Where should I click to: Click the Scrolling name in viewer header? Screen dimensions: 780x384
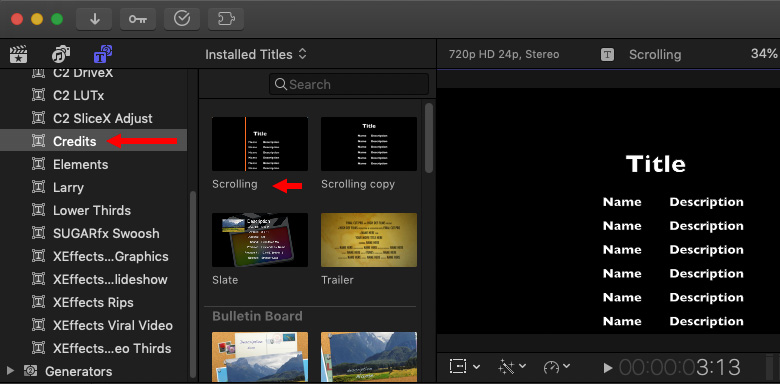click(x=655, y=54)
